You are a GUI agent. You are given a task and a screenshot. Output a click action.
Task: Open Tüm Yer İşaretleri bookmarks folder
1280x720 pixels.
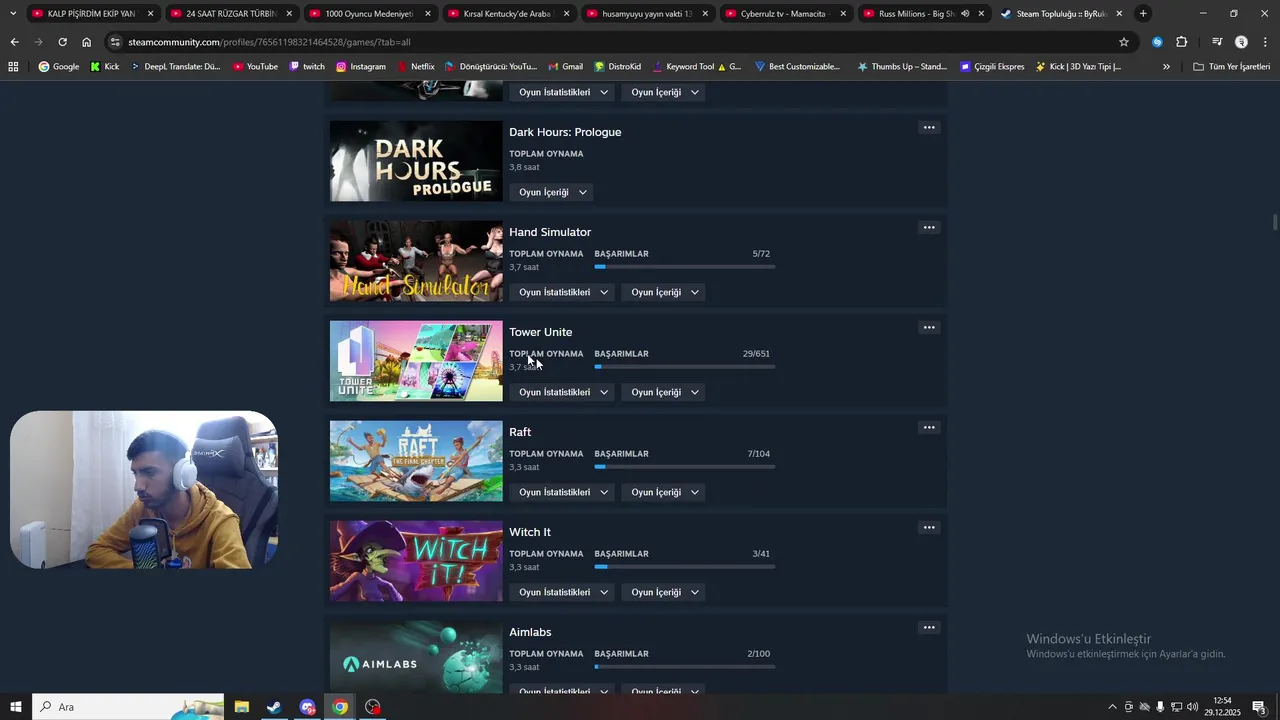point(1232,67)
